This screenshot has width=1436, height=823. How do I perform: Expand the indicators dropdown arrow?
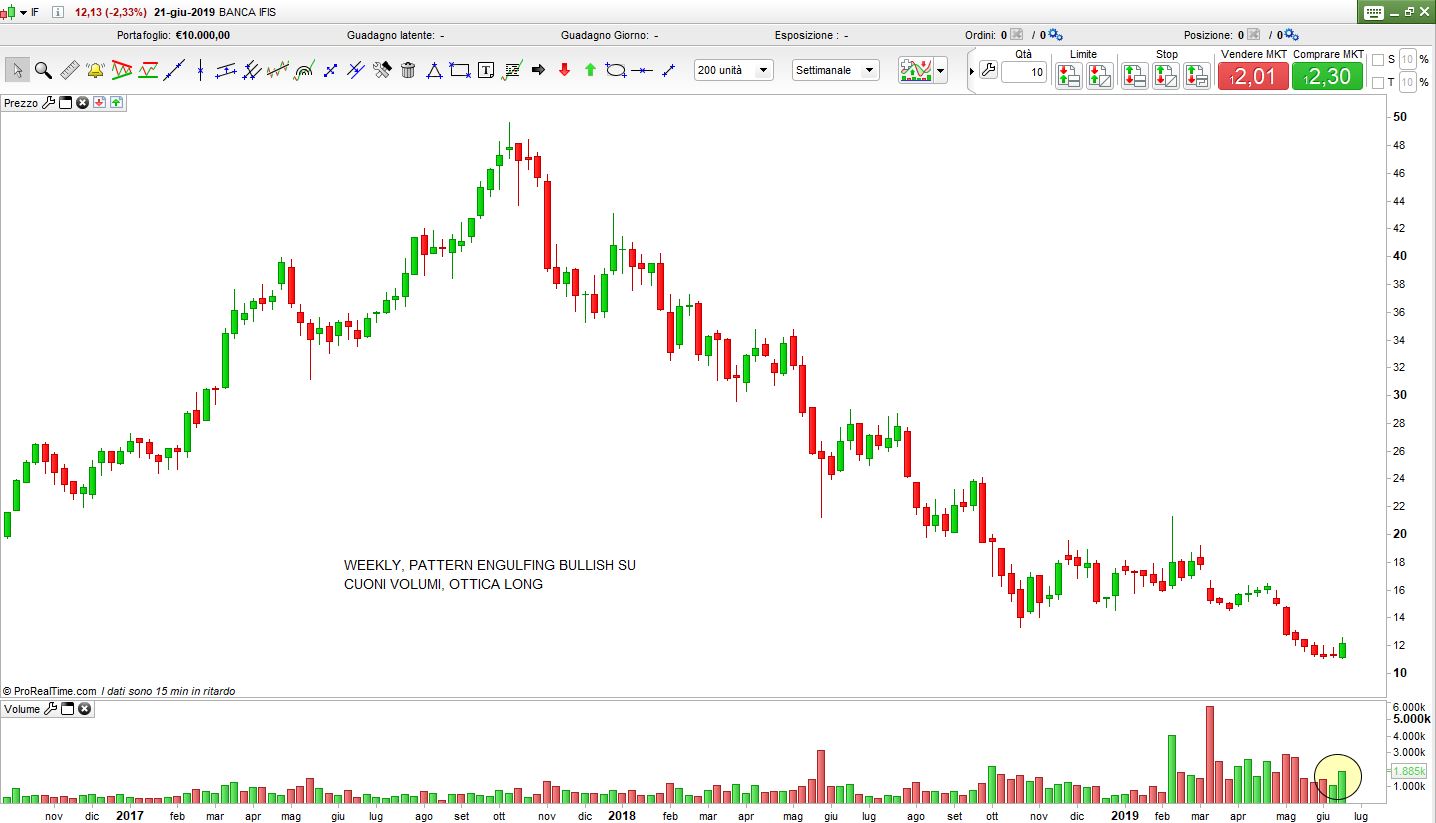point(941,71)
